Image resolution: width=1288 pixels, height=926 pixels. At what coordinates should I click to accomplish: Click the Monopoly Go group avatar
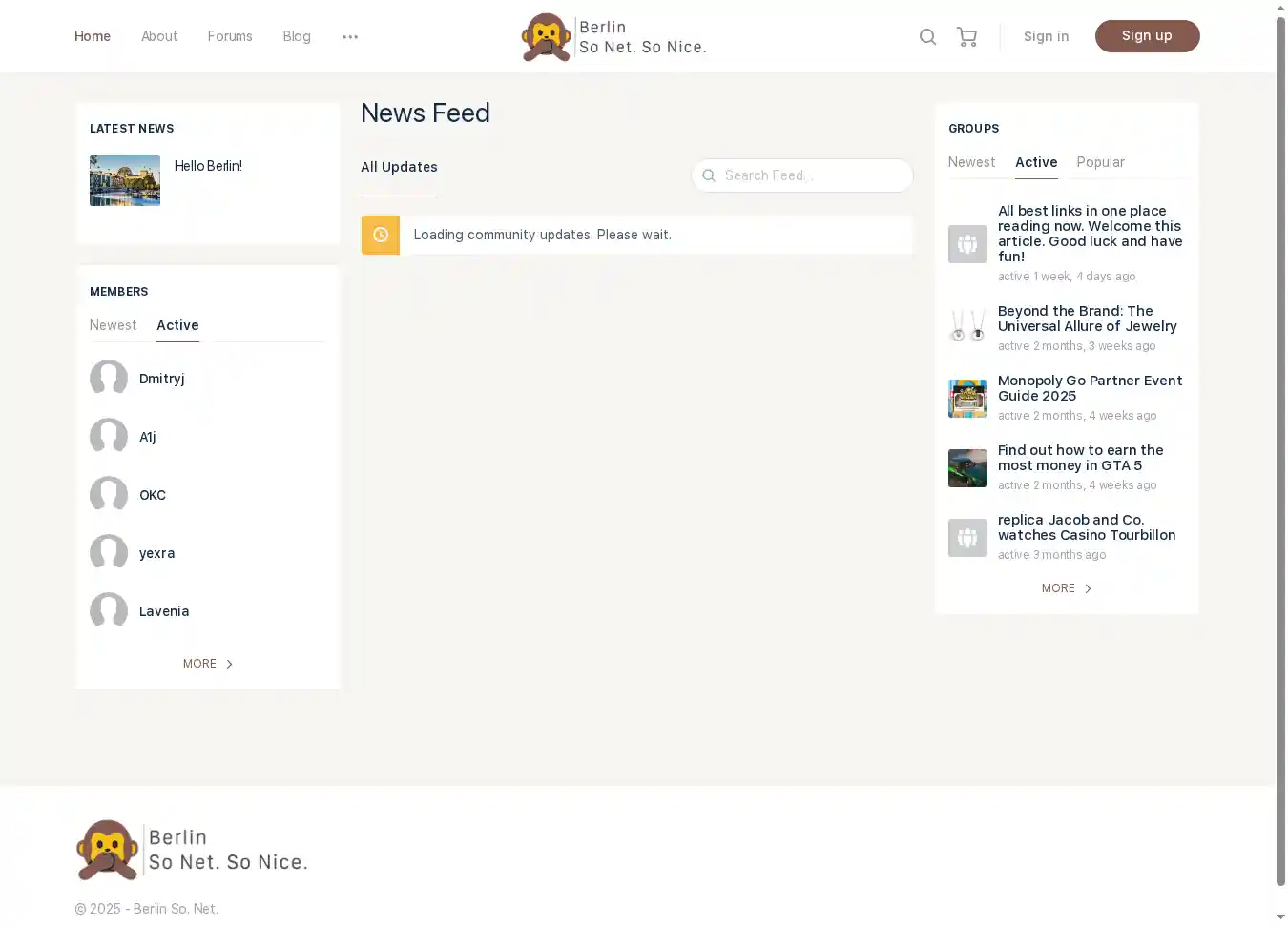click(966, 399)
